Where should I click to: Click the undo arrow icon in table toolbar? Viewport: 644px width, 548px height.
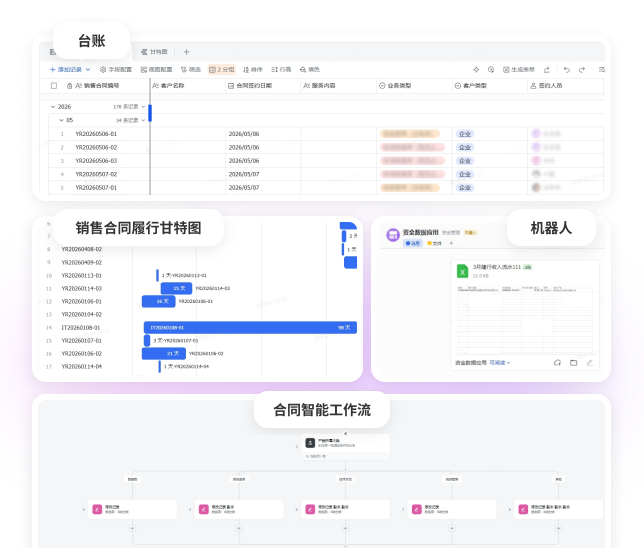click(567, 70)
